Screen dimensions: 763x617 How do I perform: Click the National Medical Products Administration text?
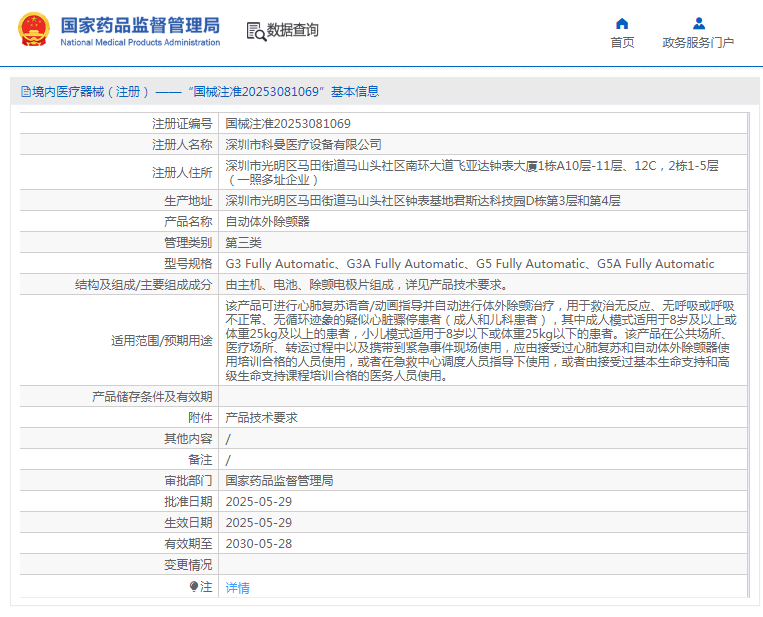point(140,42)
